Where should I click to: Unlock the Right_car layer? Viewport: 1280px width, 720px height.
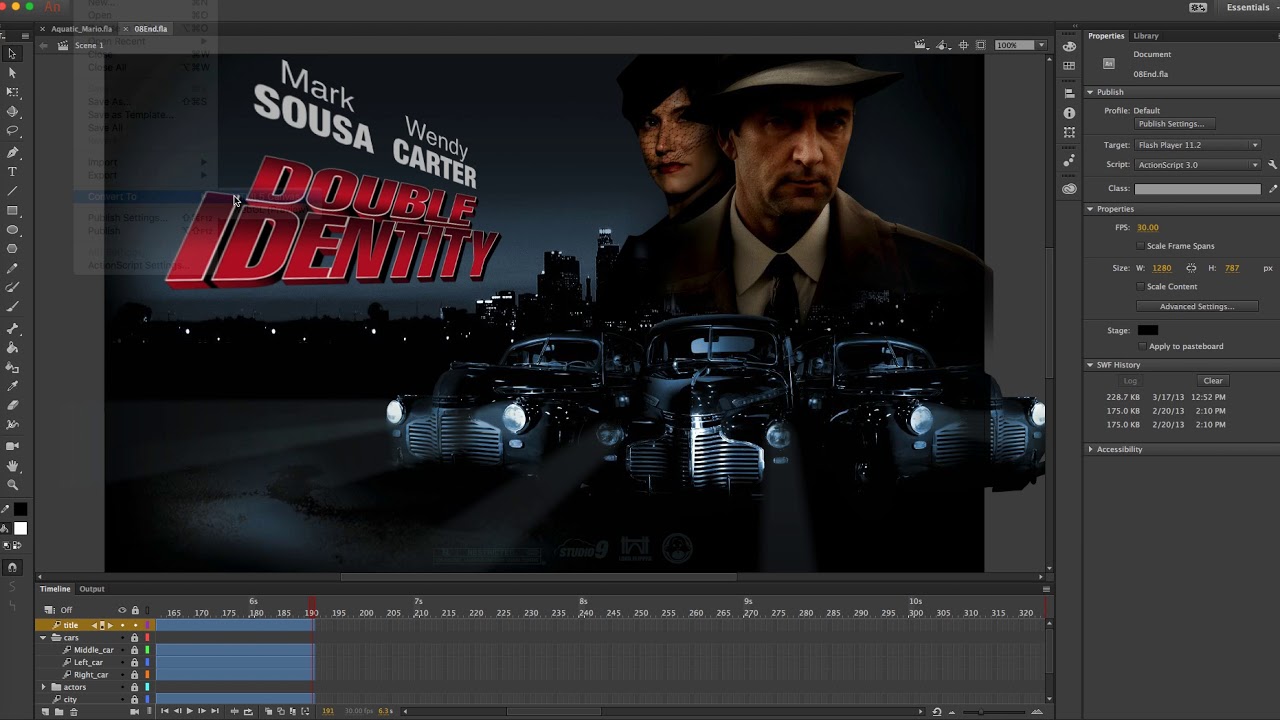coord(134,675)
